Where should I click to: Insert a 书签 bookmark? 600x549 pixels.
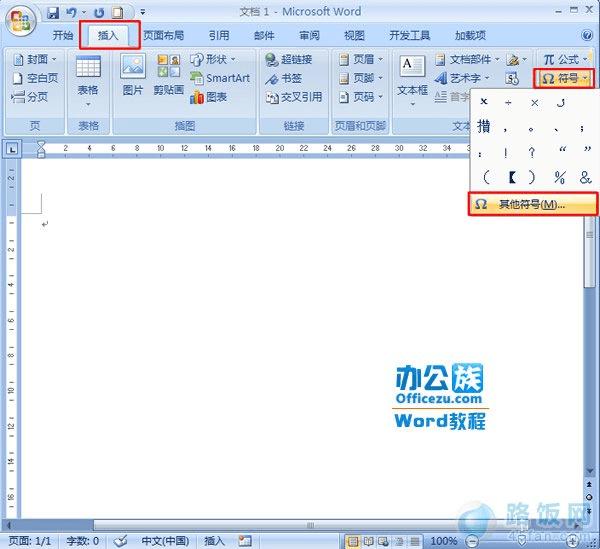pos(284,78)
